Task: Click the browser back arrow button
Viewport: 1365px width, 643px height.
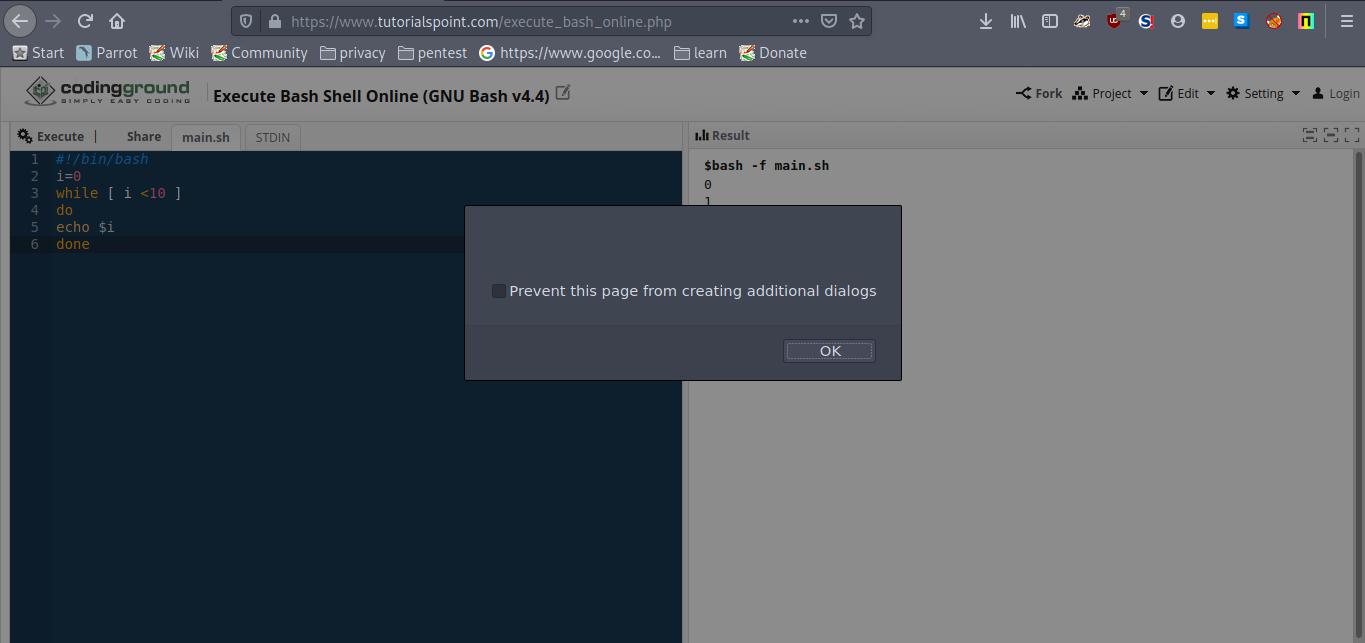Action: click(x=20, y=20)
